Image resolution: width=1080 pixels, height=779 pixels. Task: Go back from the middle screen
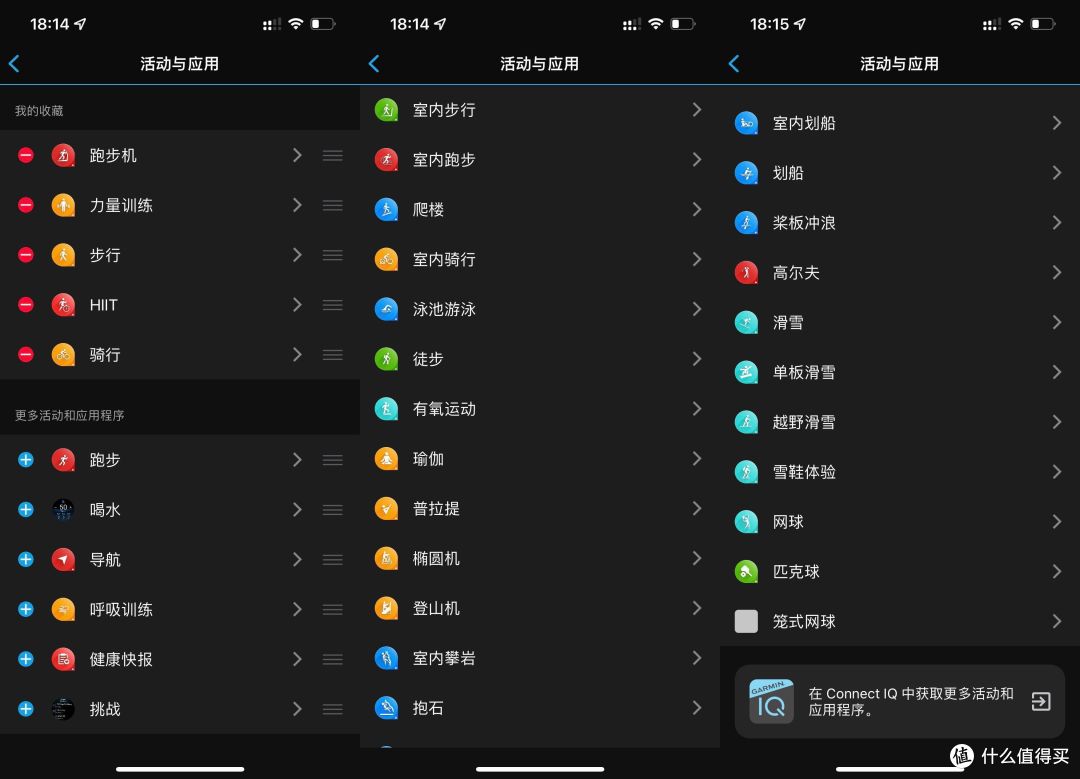click(374, 64)
